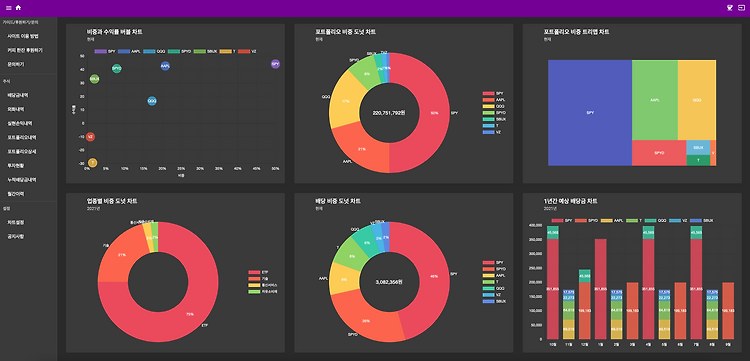The image size is (750, 361).
Task: Click 21% AAPL slice of portfolio donut
Action: click(x=362, y=149)
